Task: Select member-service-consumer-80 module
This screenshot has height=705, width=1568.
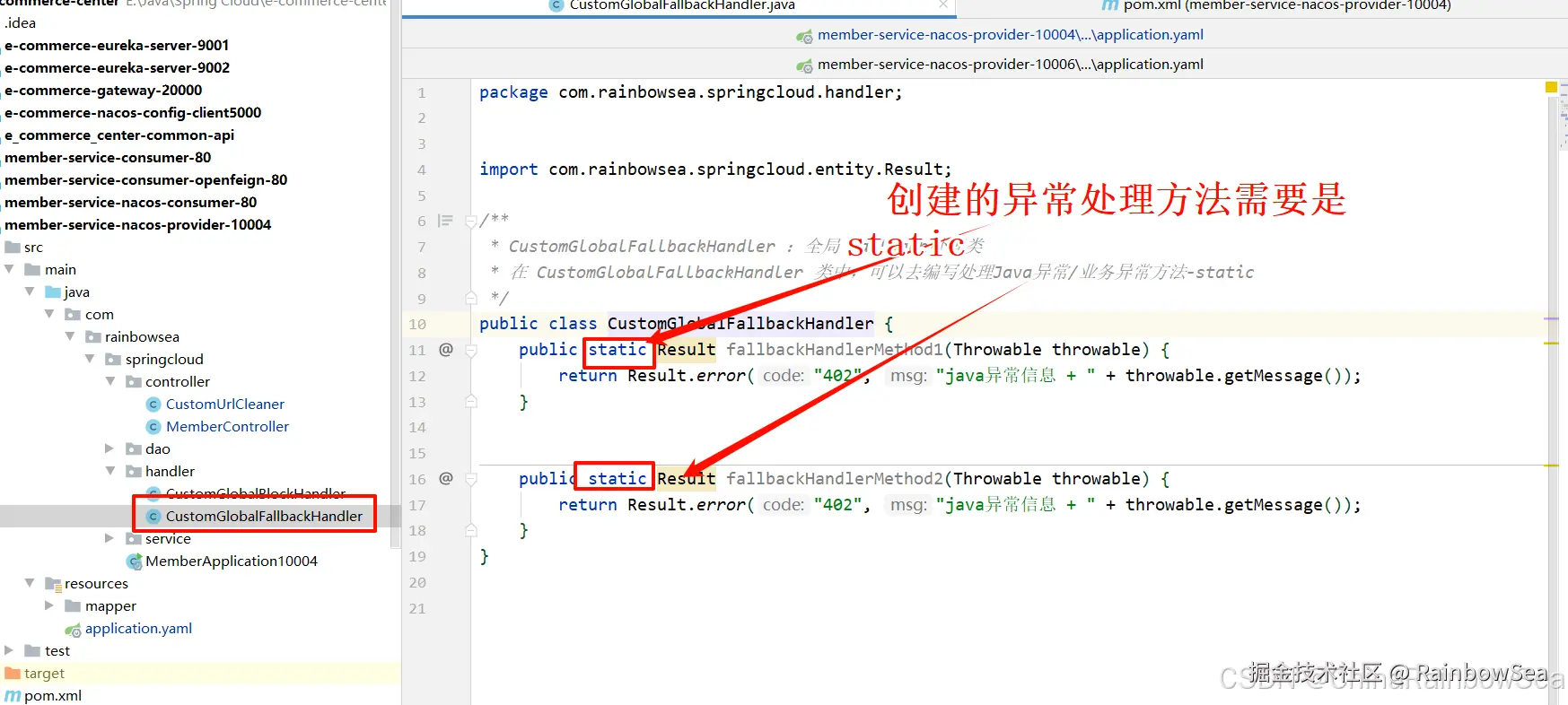Action: coord(108,158)
